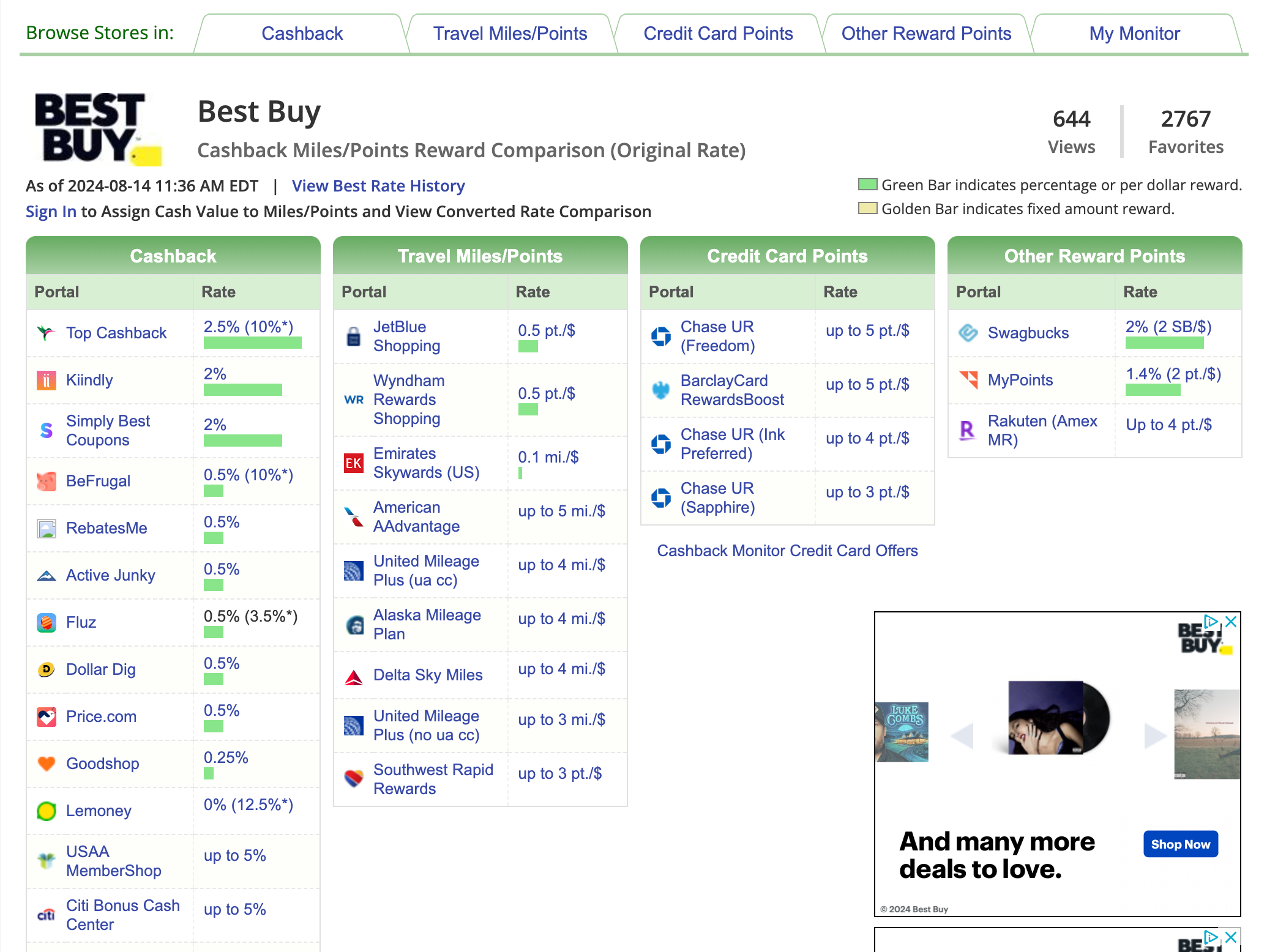
Task: Close the Best Buy ad
Action: [1231, 622]
